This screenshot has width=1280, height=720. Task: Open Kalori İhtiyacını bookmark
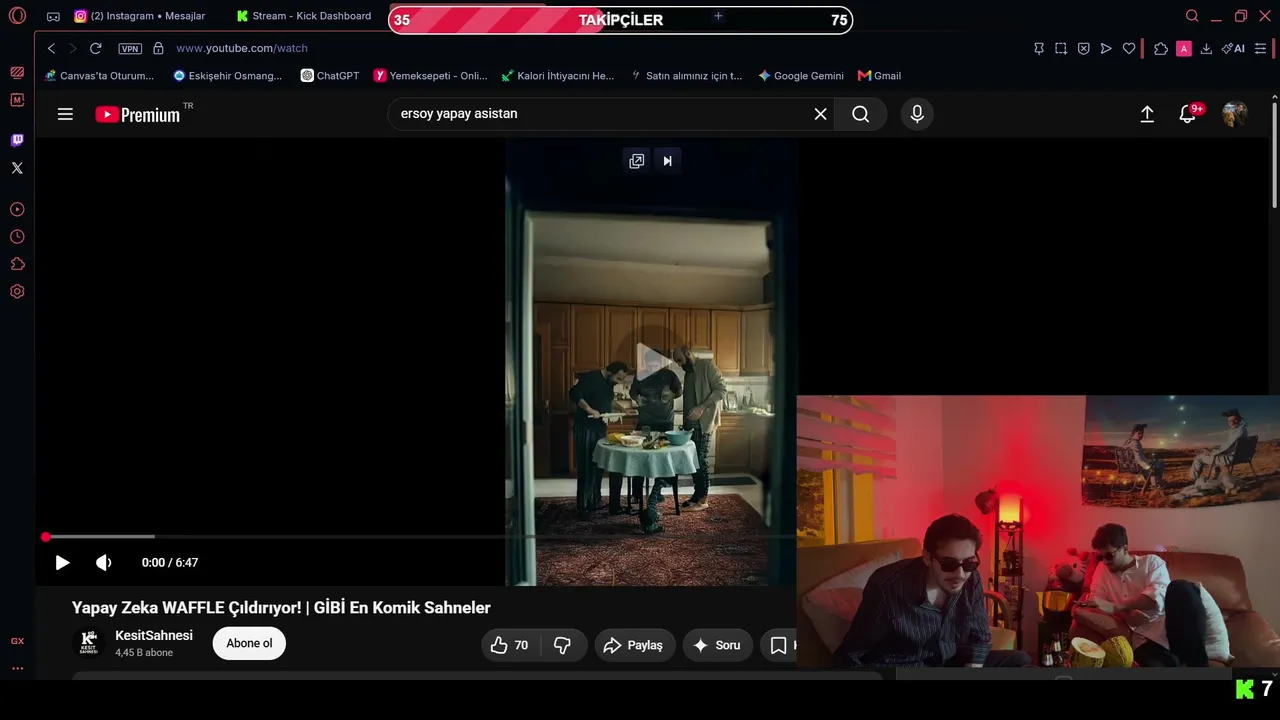pos(558,75)
